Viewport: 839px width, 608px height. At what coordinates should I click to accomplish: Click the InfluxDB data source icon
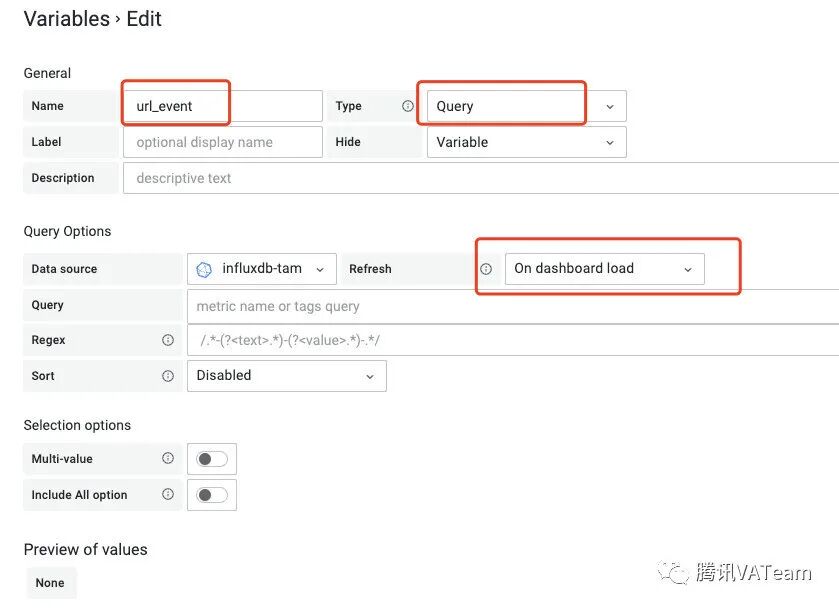pyautogui.click(x=204, y=269)
